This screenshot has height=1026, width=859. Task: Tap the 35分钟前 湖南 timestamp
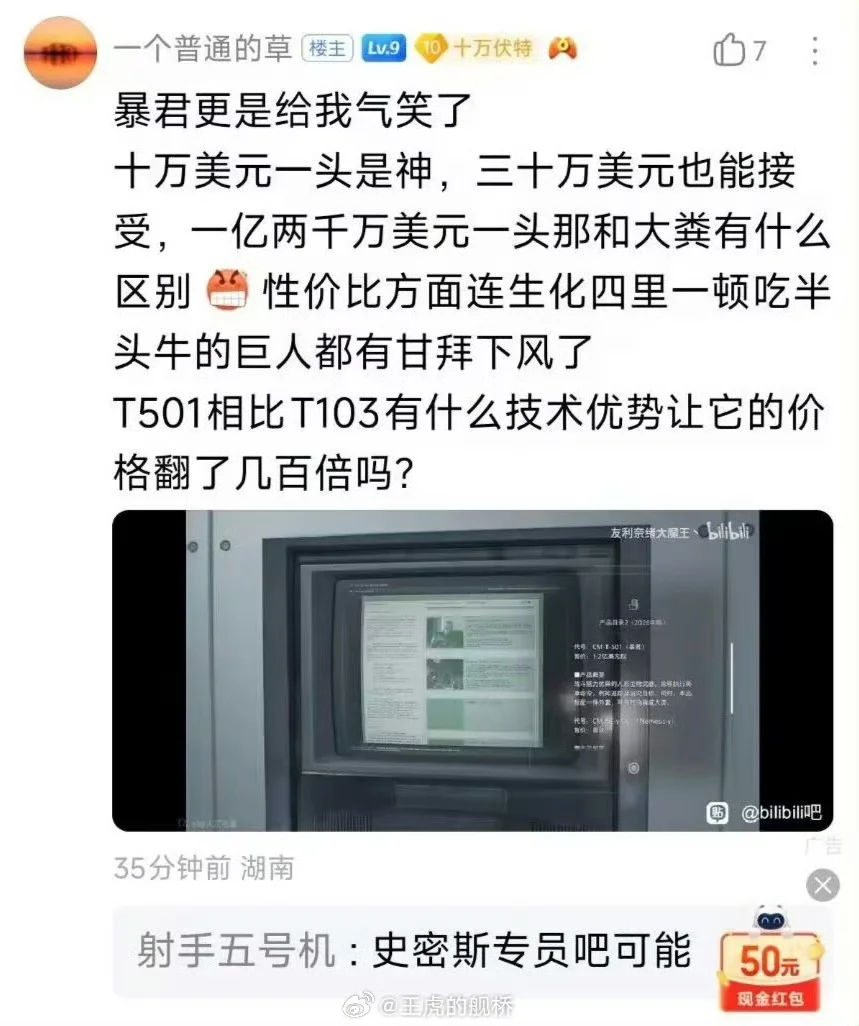point(203,868)
